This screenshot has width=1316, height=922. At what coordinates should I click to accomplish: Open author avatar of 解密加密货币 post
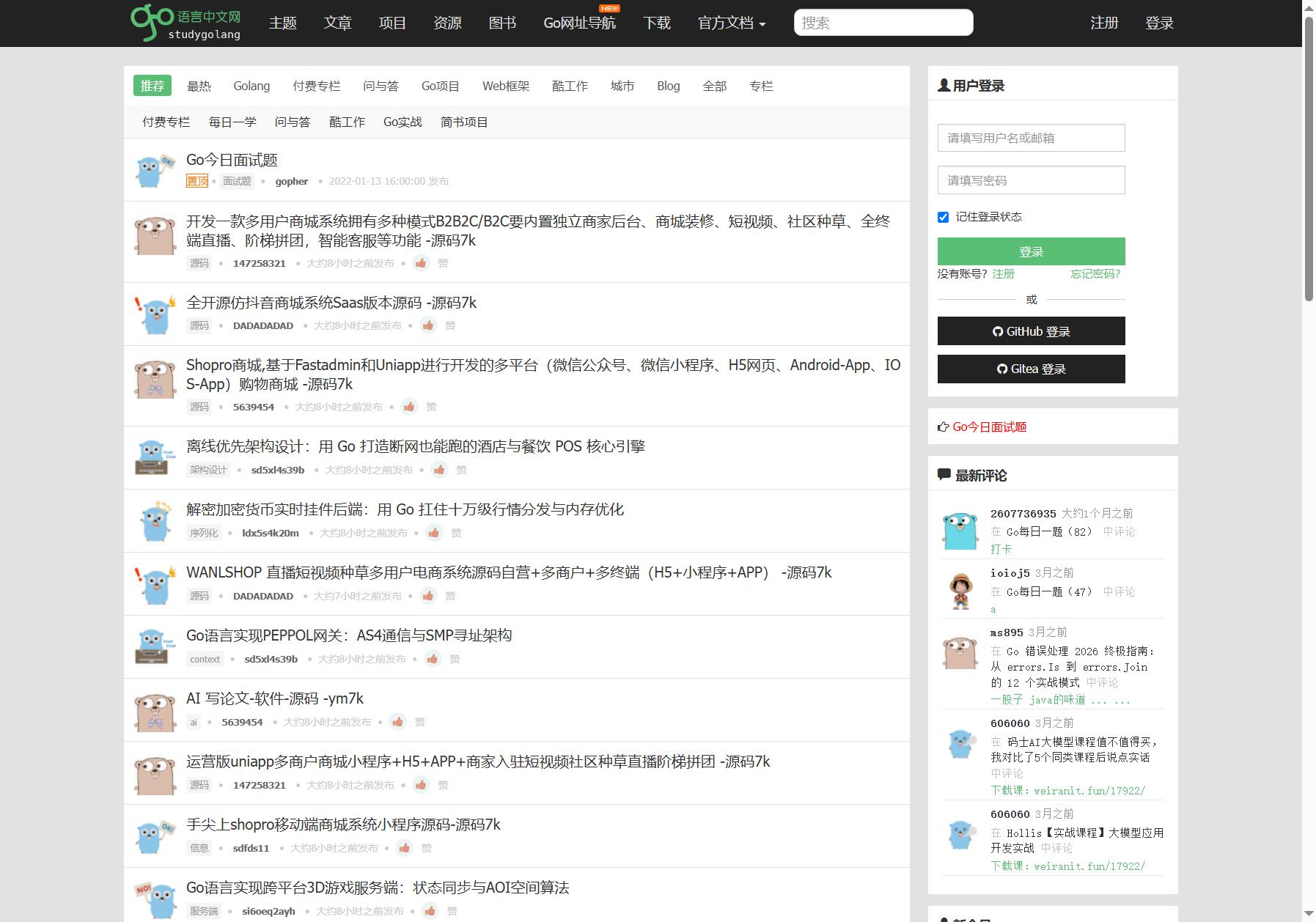(x=155, y=521)
